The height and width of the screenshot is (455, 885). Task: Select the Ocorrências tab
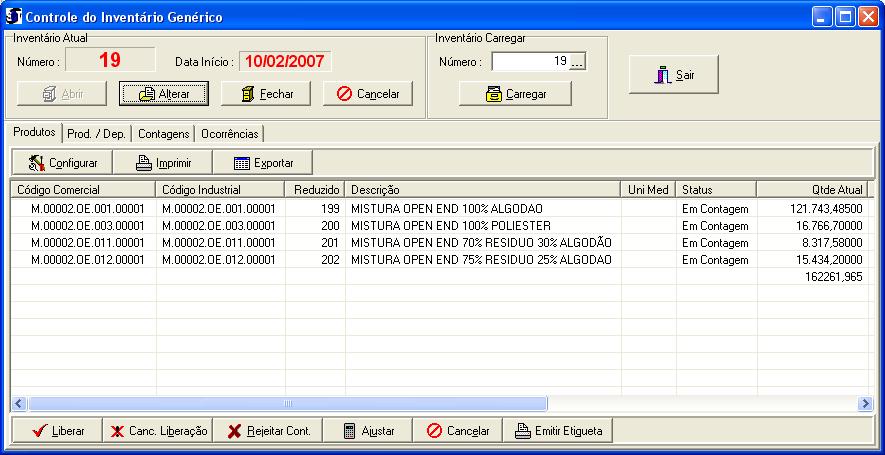pyautogui.click(x=229, y=133)
